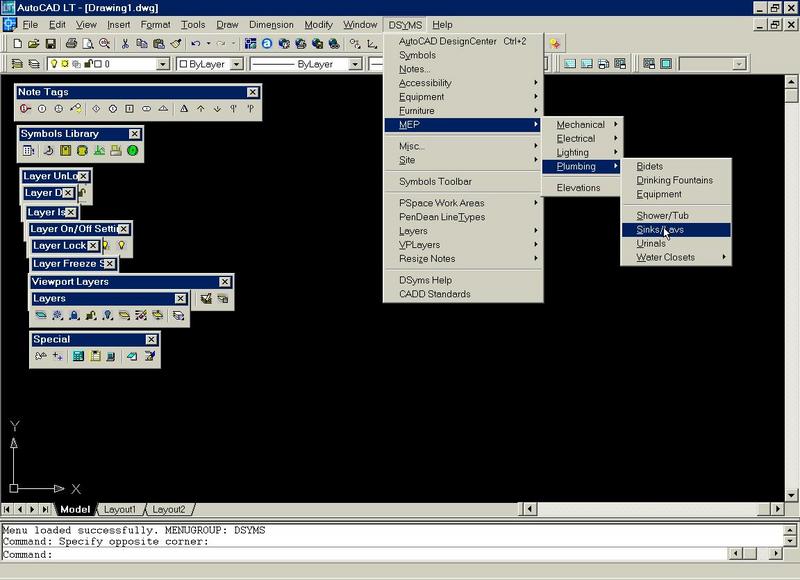
Task: Choose Drinking Fountains in the Plumbing submenu
Action: tap(676, 180)
